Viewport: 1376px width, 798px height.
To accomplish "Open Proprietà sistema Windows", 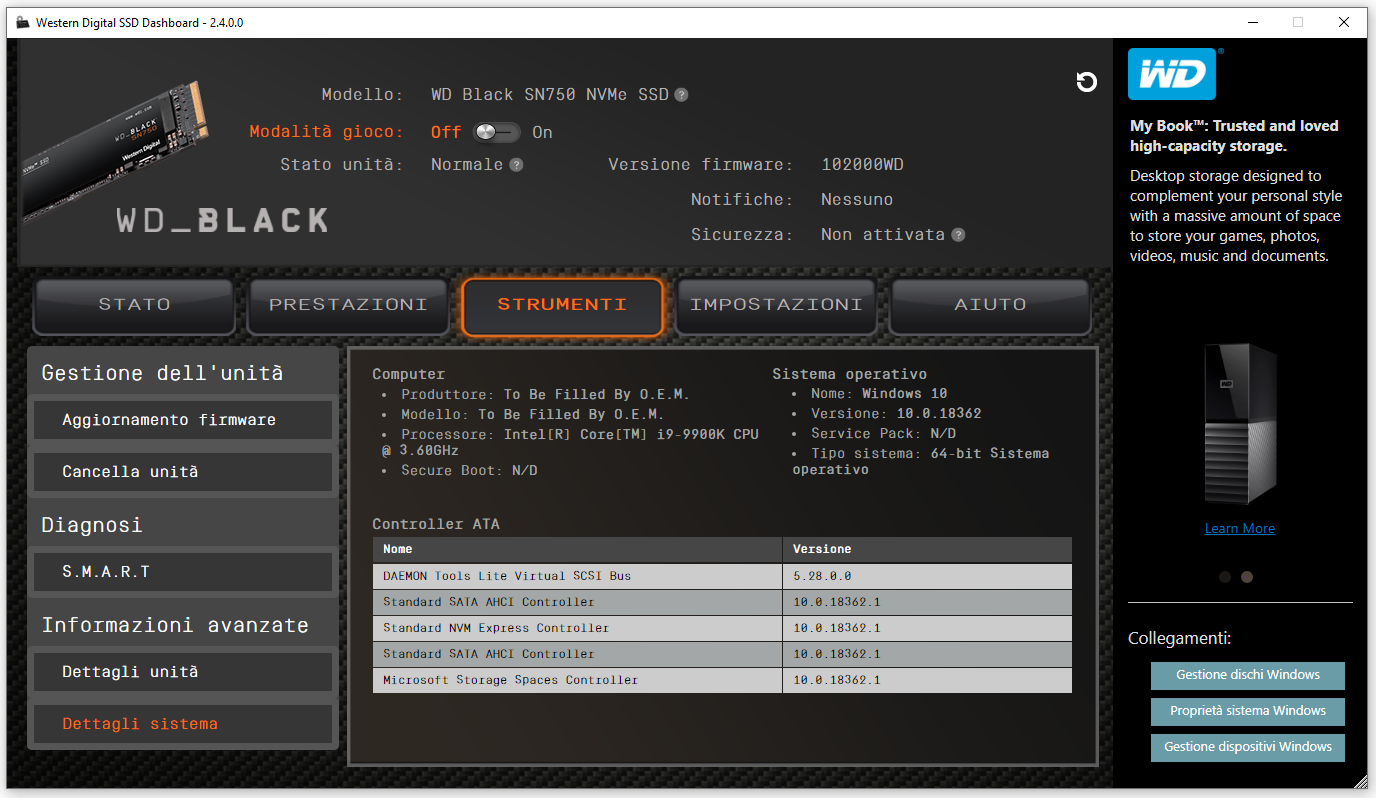I will (x=1247, y=711).
